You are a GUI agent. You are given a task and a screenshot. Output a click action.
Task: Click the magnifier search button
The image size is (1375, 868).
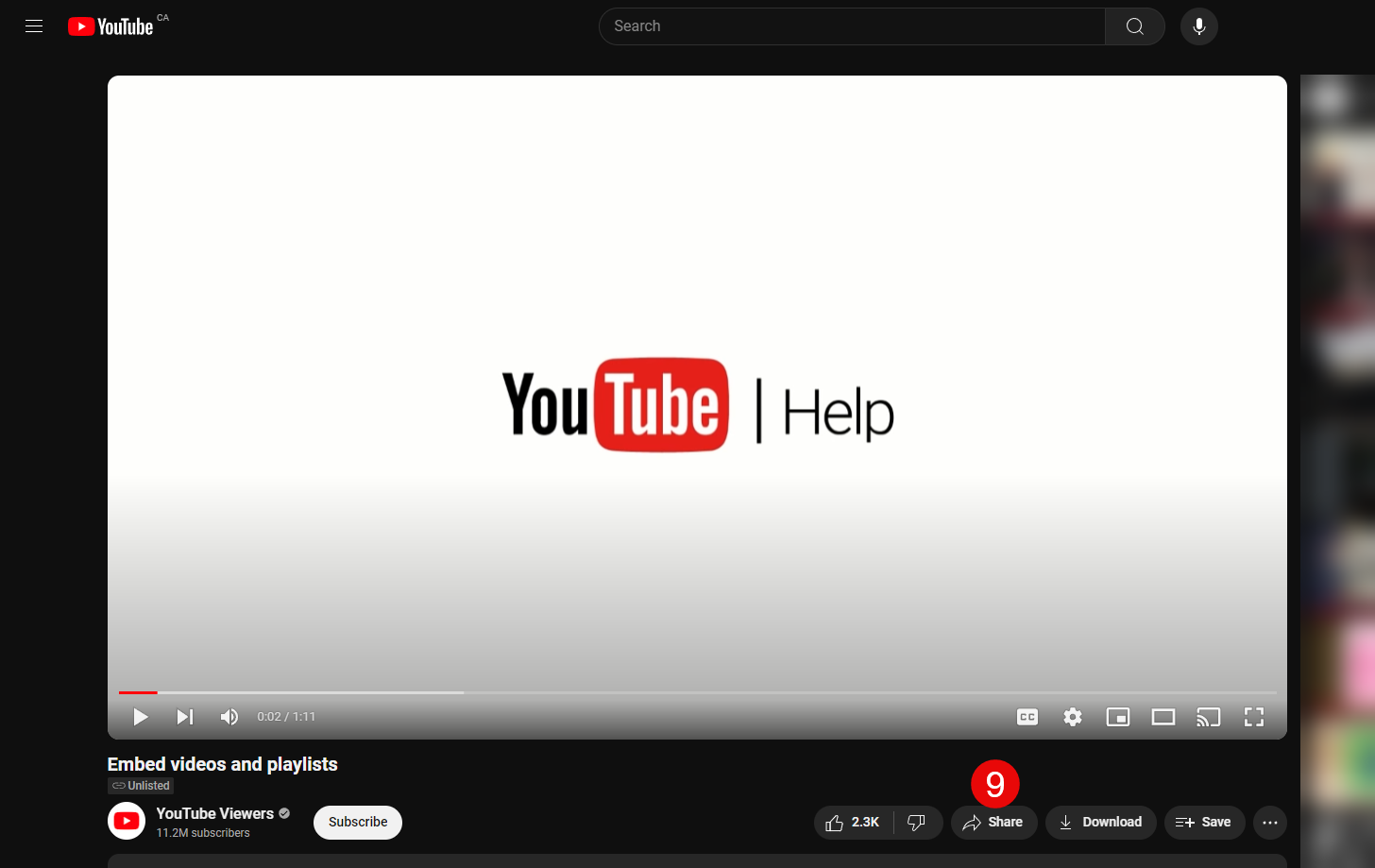(x=1135, y=26)
